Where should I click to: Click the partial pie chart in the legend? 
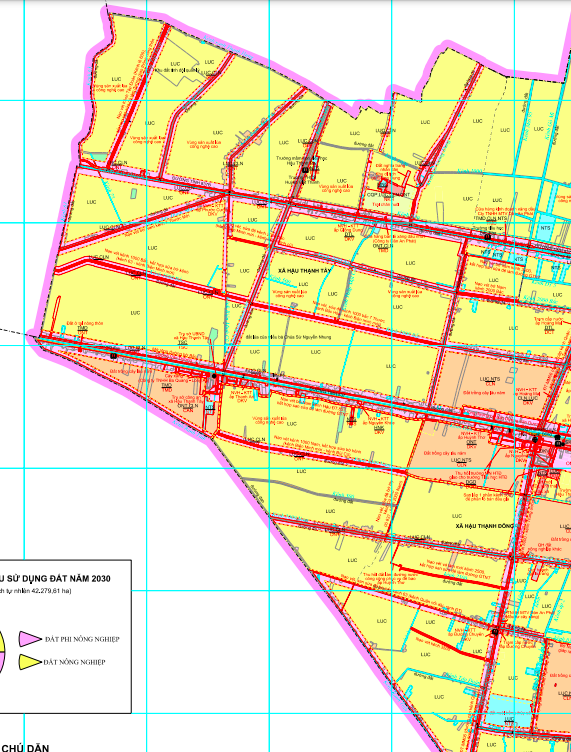pos(2,651)
